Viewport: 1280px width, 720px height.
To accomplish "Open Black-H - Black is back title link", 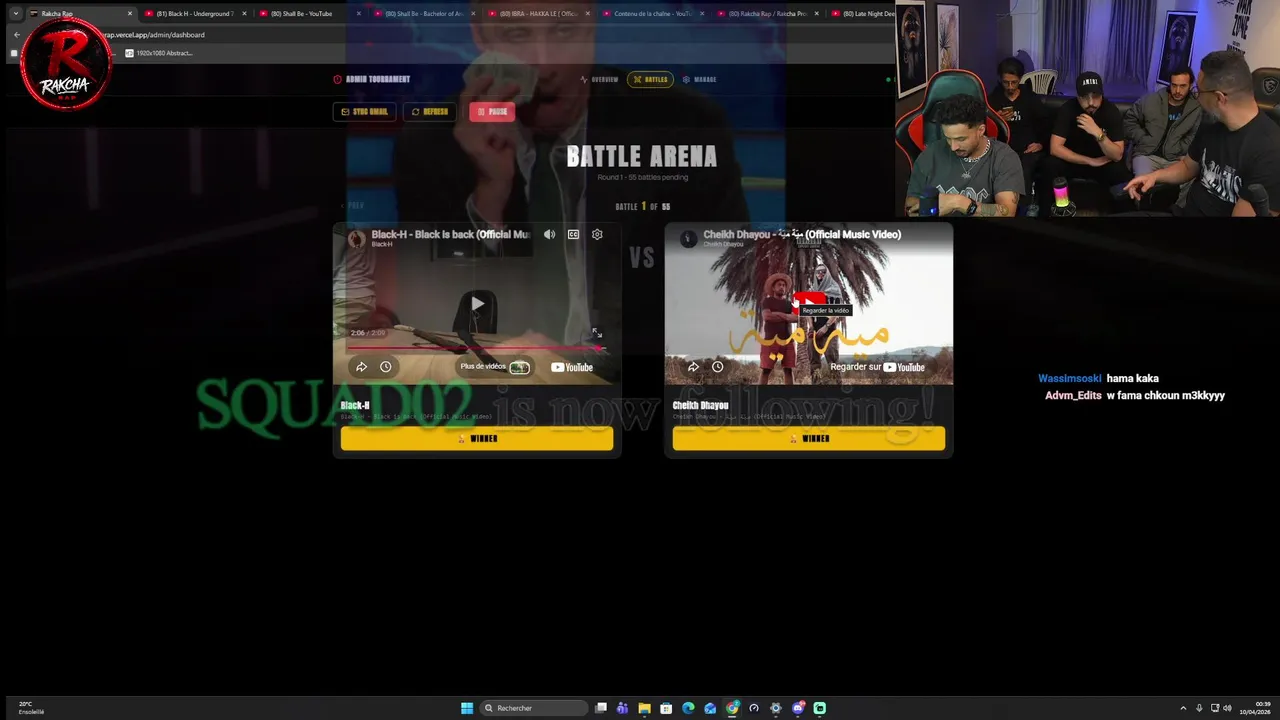I will (451, 234).
